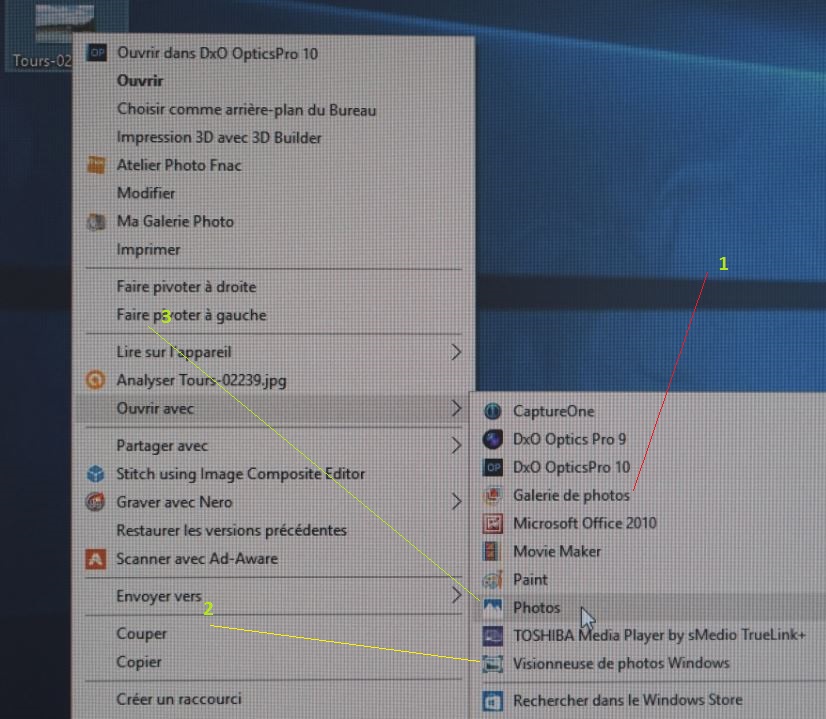
Task: Expand the Envoyer vers submenu arrow
Action: (x=456, y=596)
